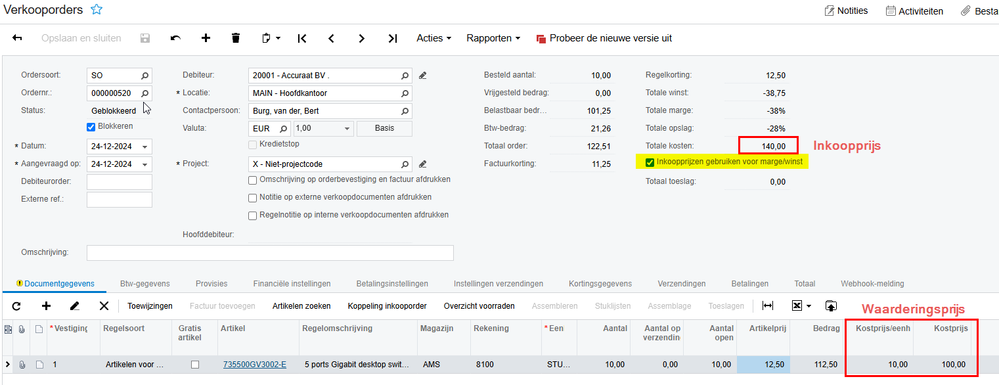Refresh the document lines grid

pos(17,306)
